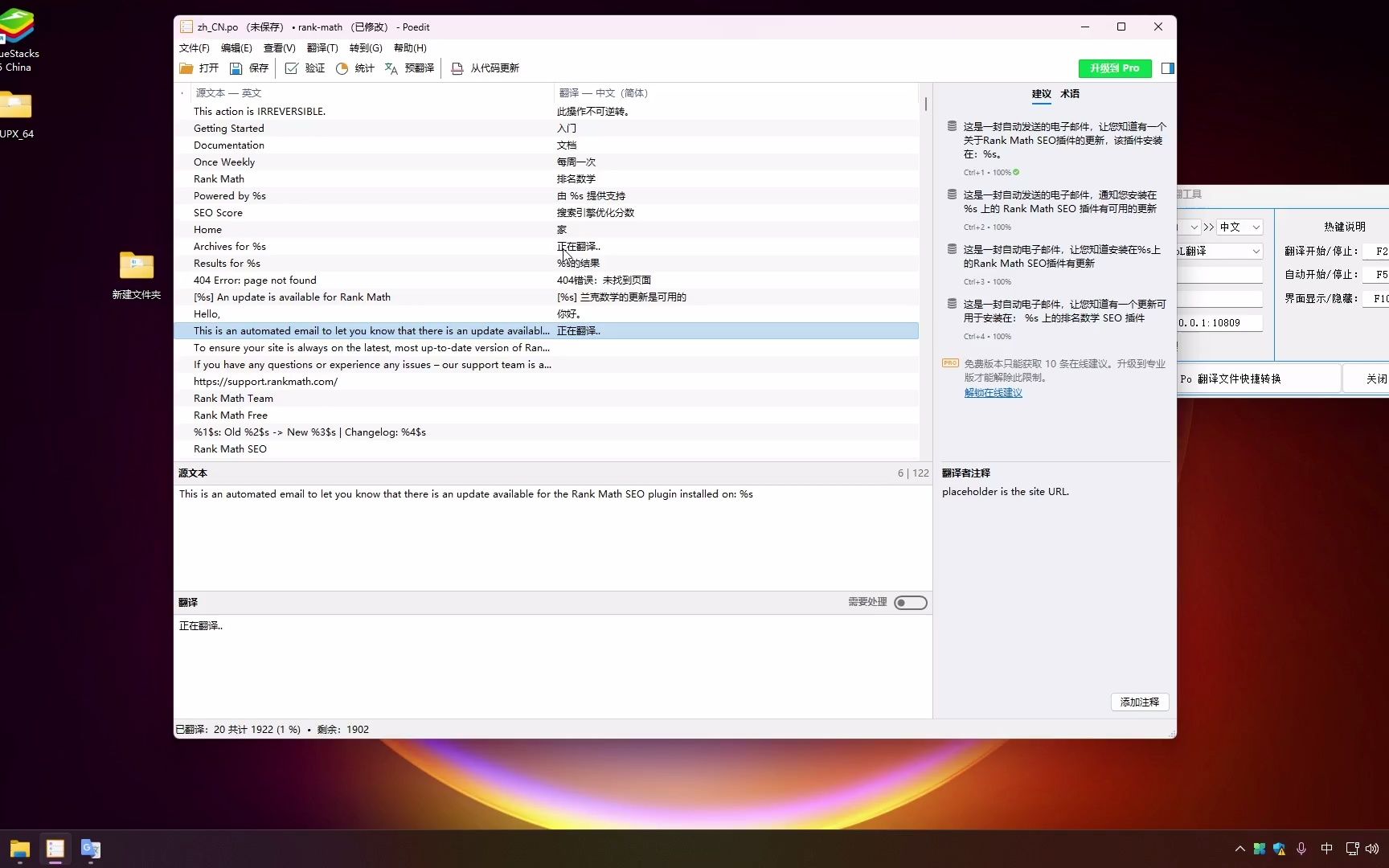
Task: Select the 'Getting Started' row
Action: [547, 129]
